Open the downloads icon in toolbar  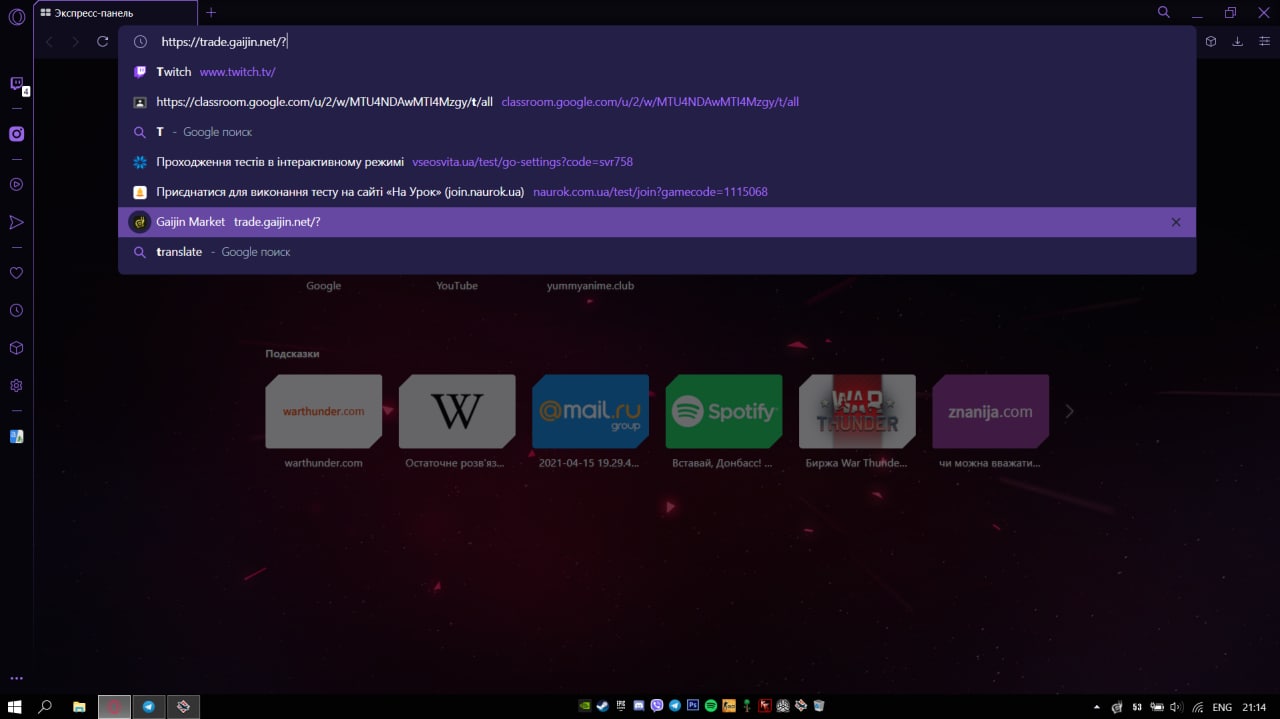click(1238, 41)
